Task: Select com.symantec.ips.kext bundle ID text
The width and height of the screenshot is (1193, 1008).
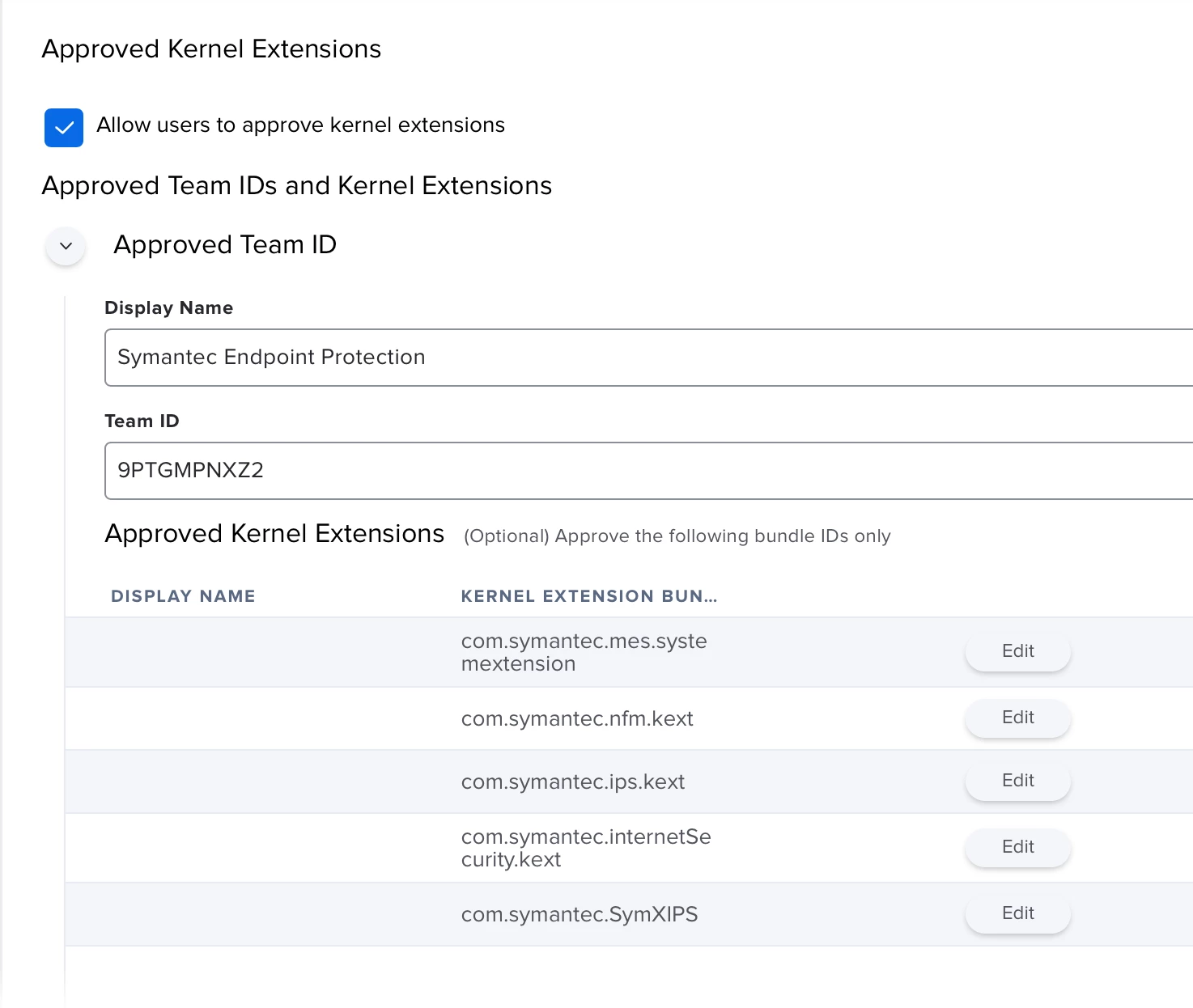Action: tap(573, 781)
